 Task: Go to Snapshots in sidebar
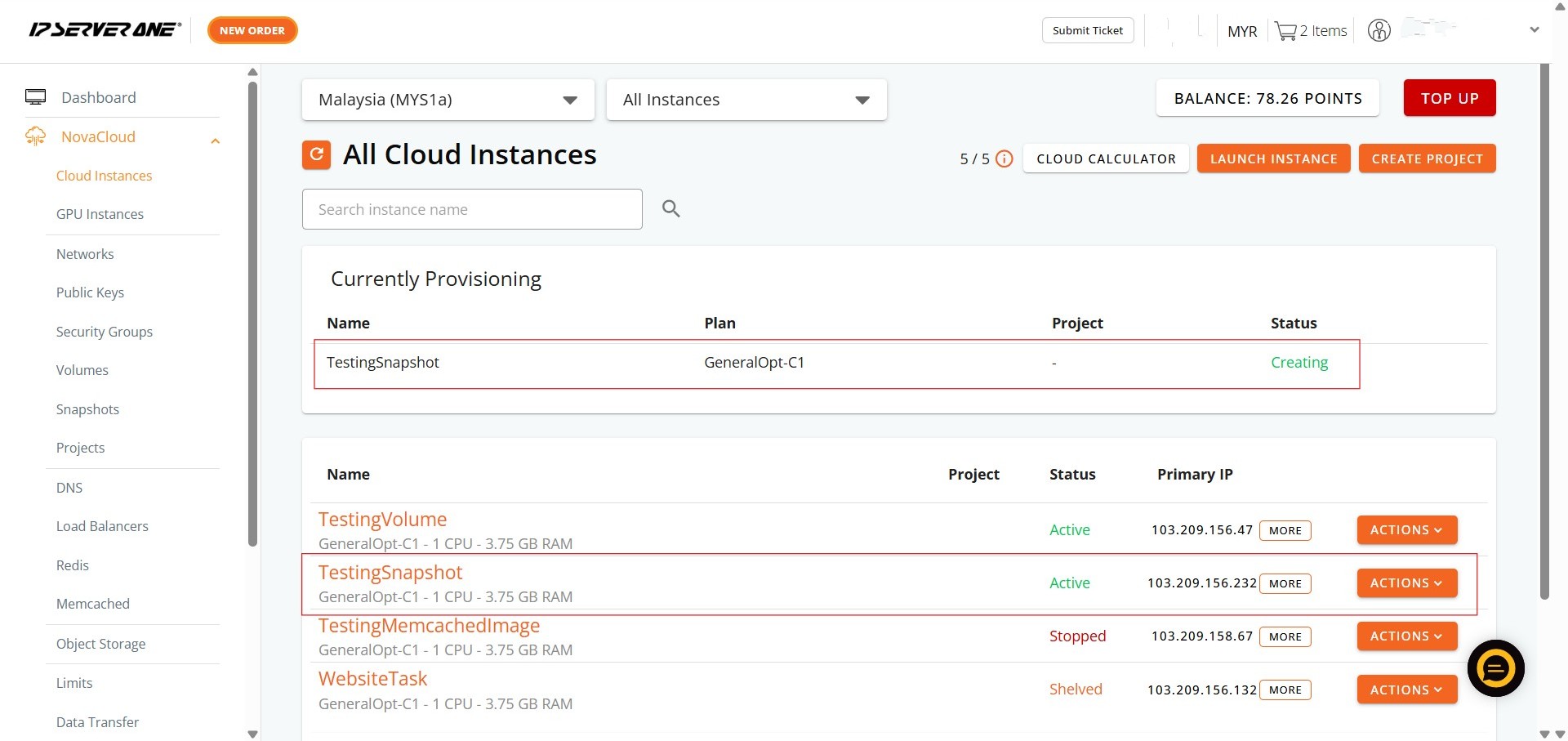coord(87,409)
